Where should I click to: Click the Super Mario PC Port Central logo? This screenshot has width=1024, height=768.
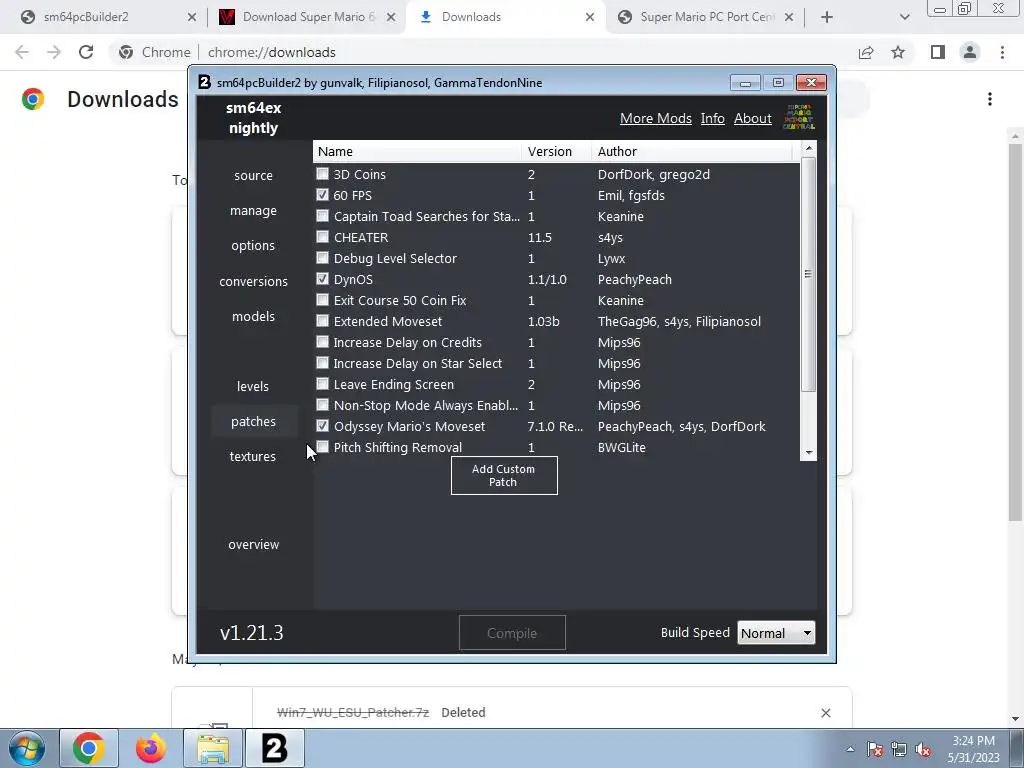pos(798,118)
